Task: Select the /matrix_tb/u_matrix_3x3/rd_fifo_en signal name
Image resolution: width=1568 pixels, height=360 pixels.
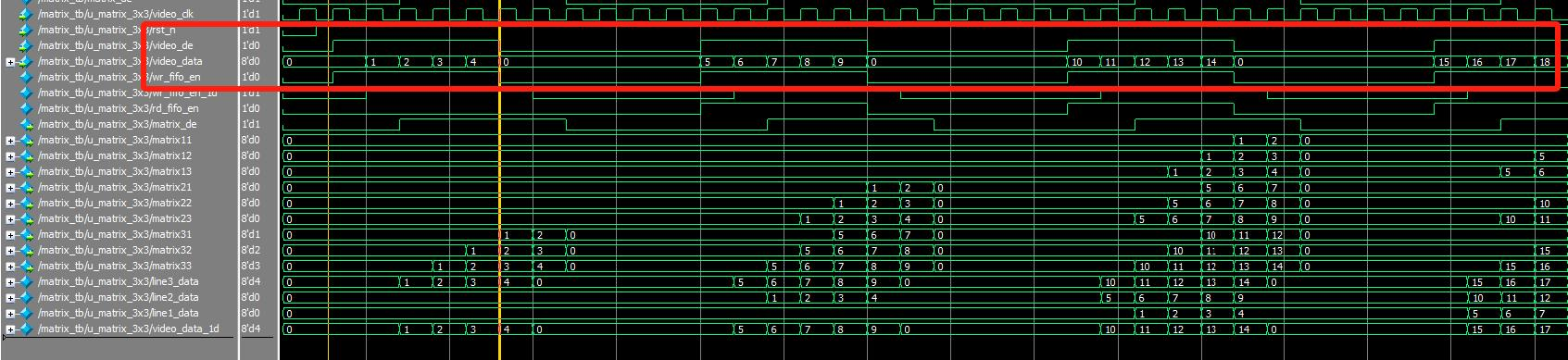Action: click(118, 109)
